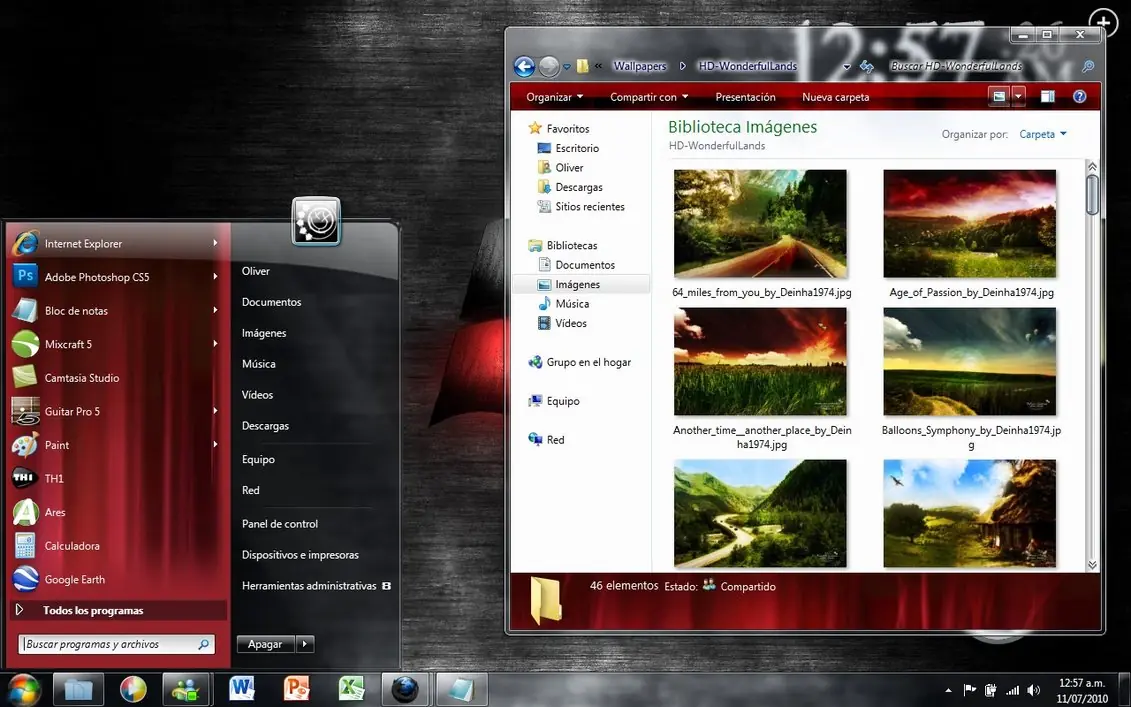
Task: Open the shutdown options arrow next to Apagar
Action: pos(306,645)
